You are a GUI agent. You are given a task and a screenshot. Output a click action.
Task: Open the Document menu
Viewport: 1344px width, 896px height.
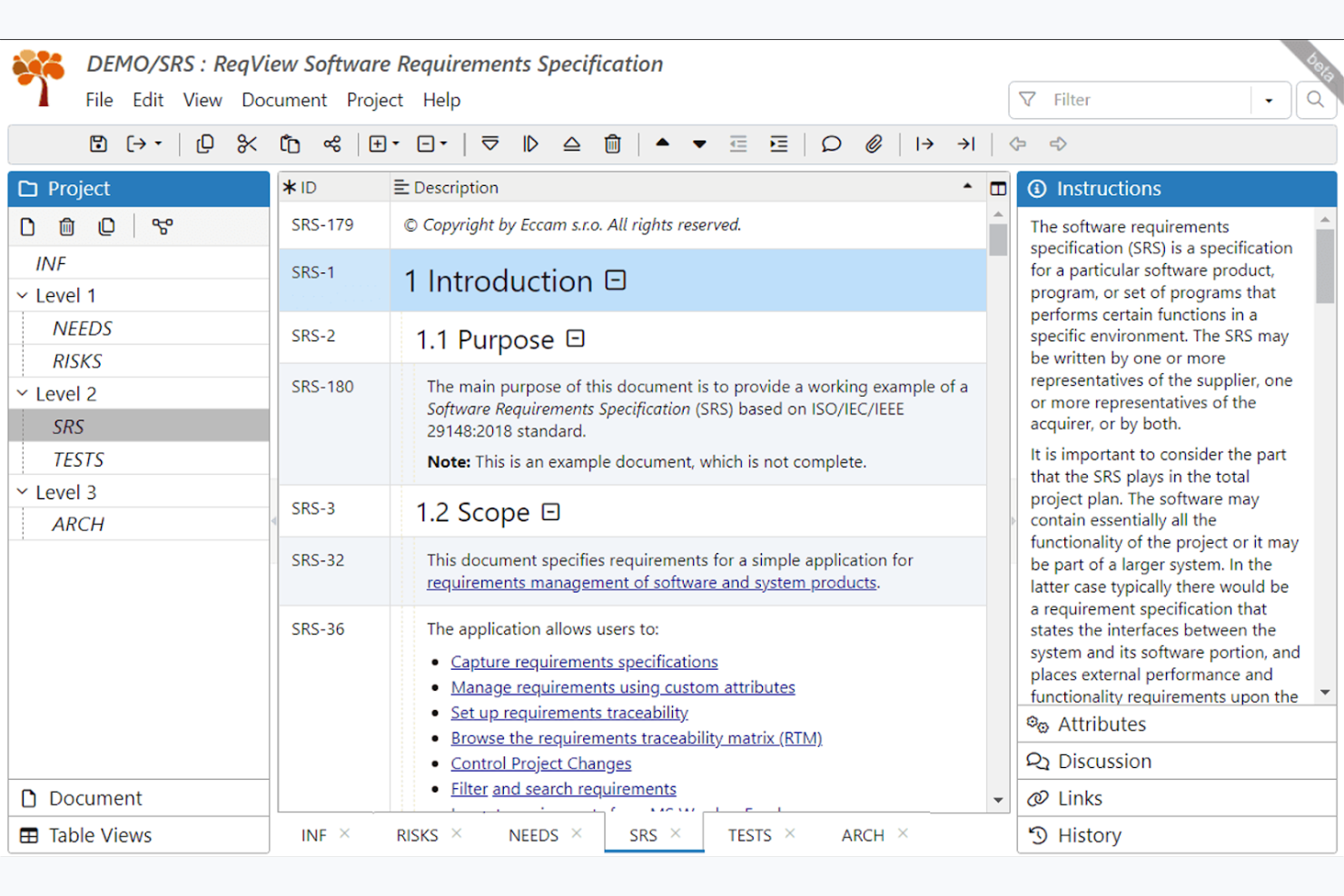pos(284,100)
